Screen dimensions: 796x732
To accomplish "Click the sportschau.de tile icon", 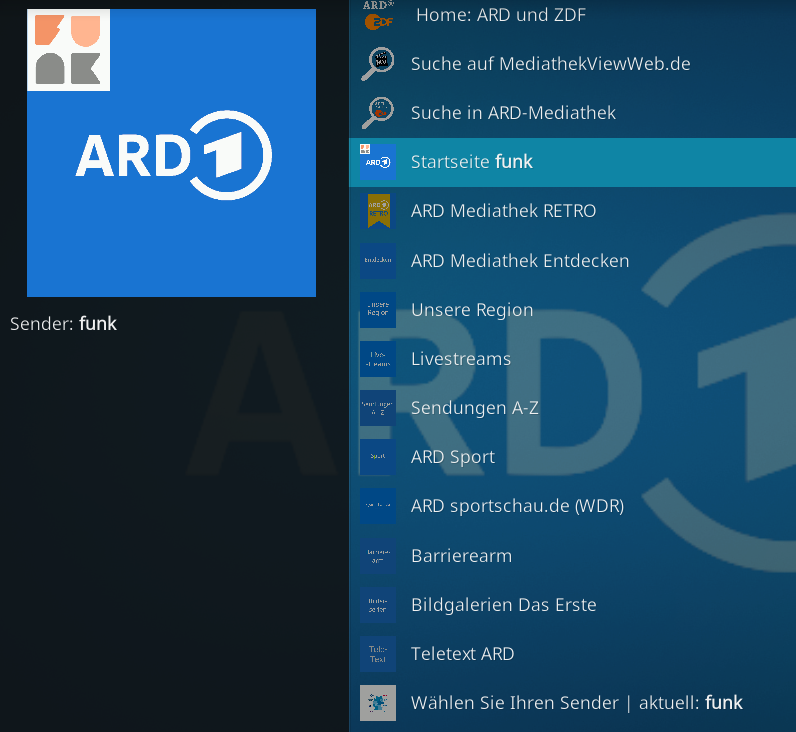I will 378,506.
